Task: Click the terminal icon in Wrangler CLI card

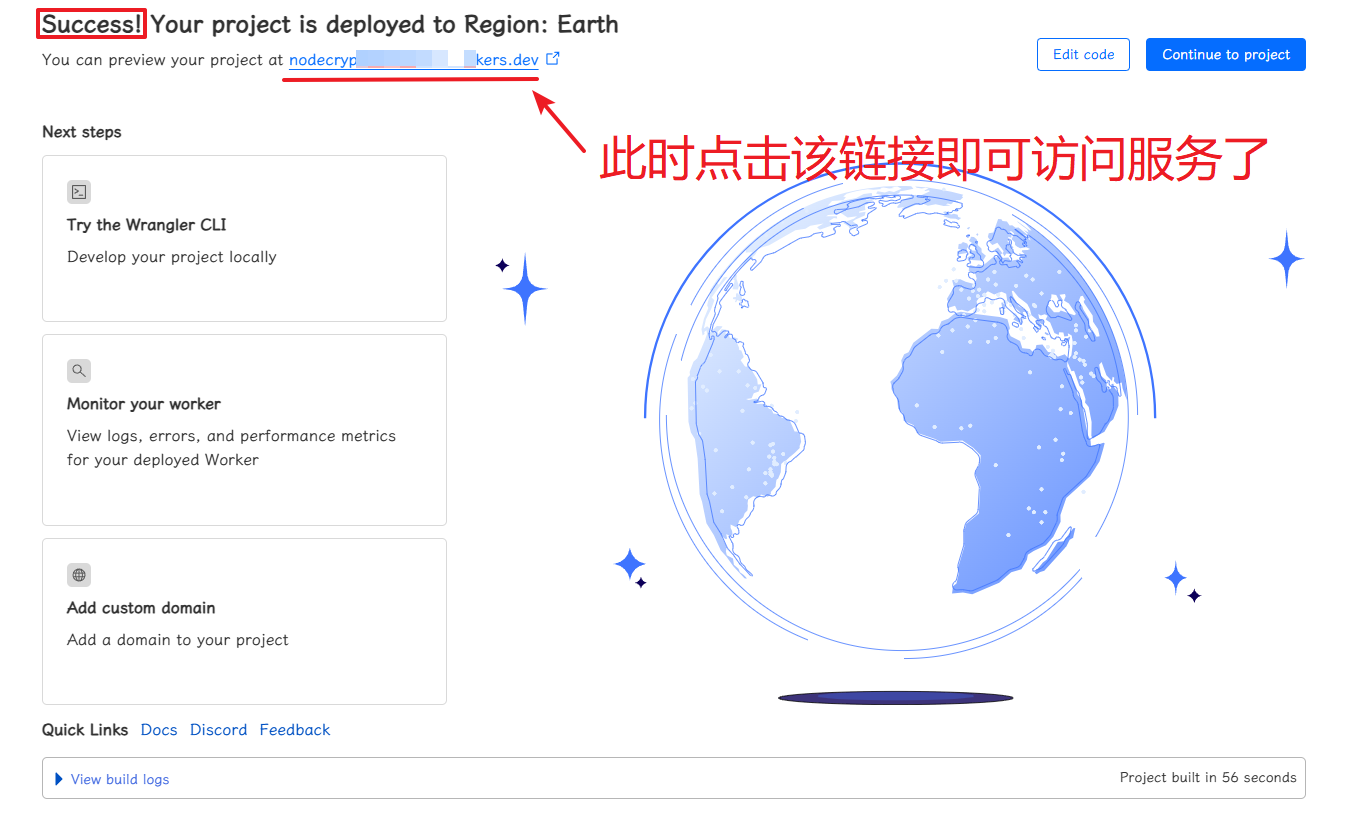Action: pyautogui.click(x=79, y=192)
